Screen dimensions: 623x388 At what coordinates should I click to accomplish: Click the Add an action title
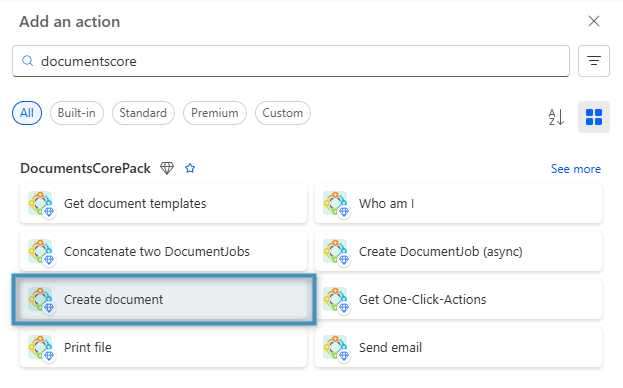tap(70, 21)
